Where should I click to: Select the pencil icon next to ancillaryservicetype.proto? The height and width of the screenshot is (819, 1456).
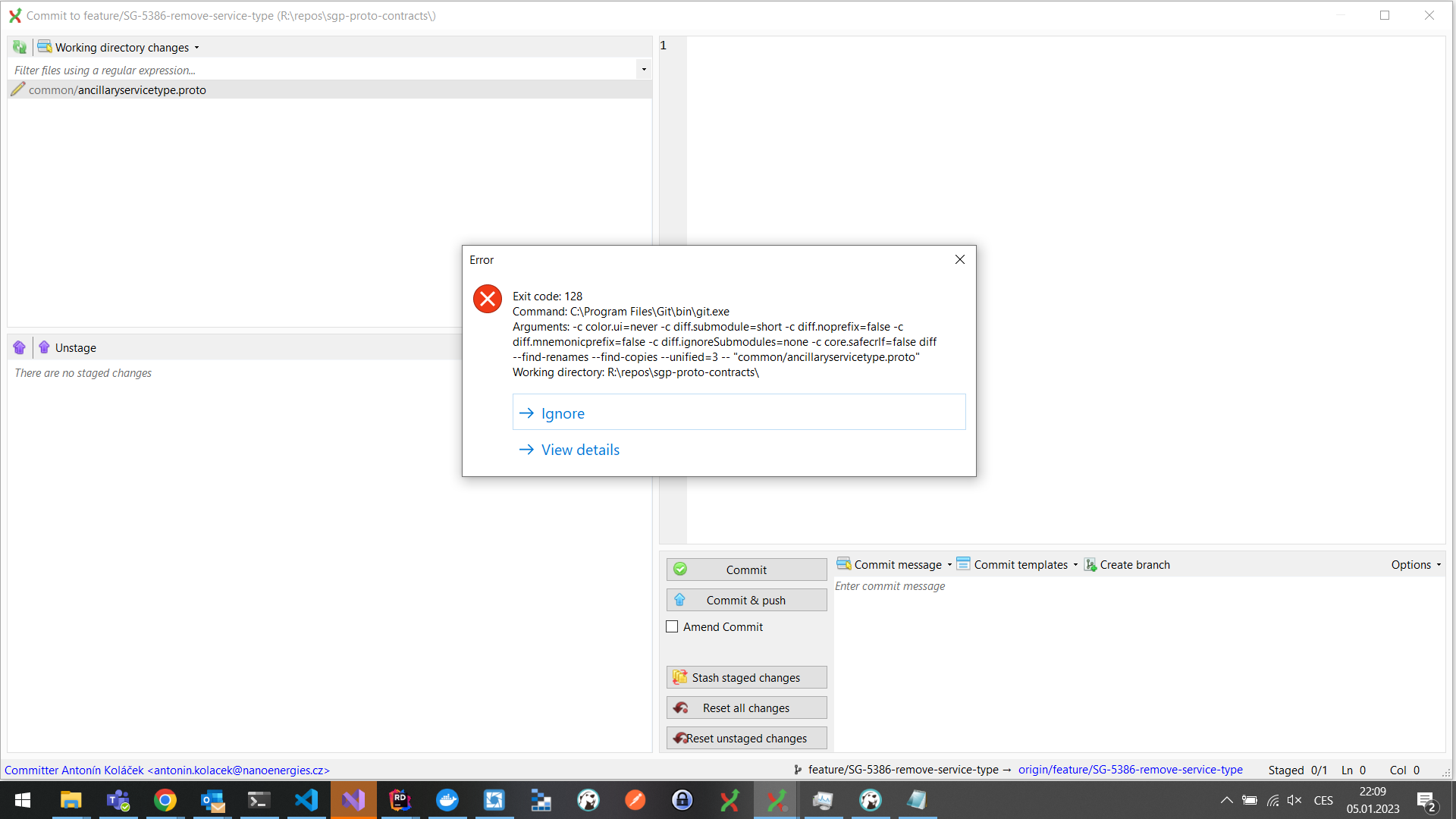click(x=18, y=89)
